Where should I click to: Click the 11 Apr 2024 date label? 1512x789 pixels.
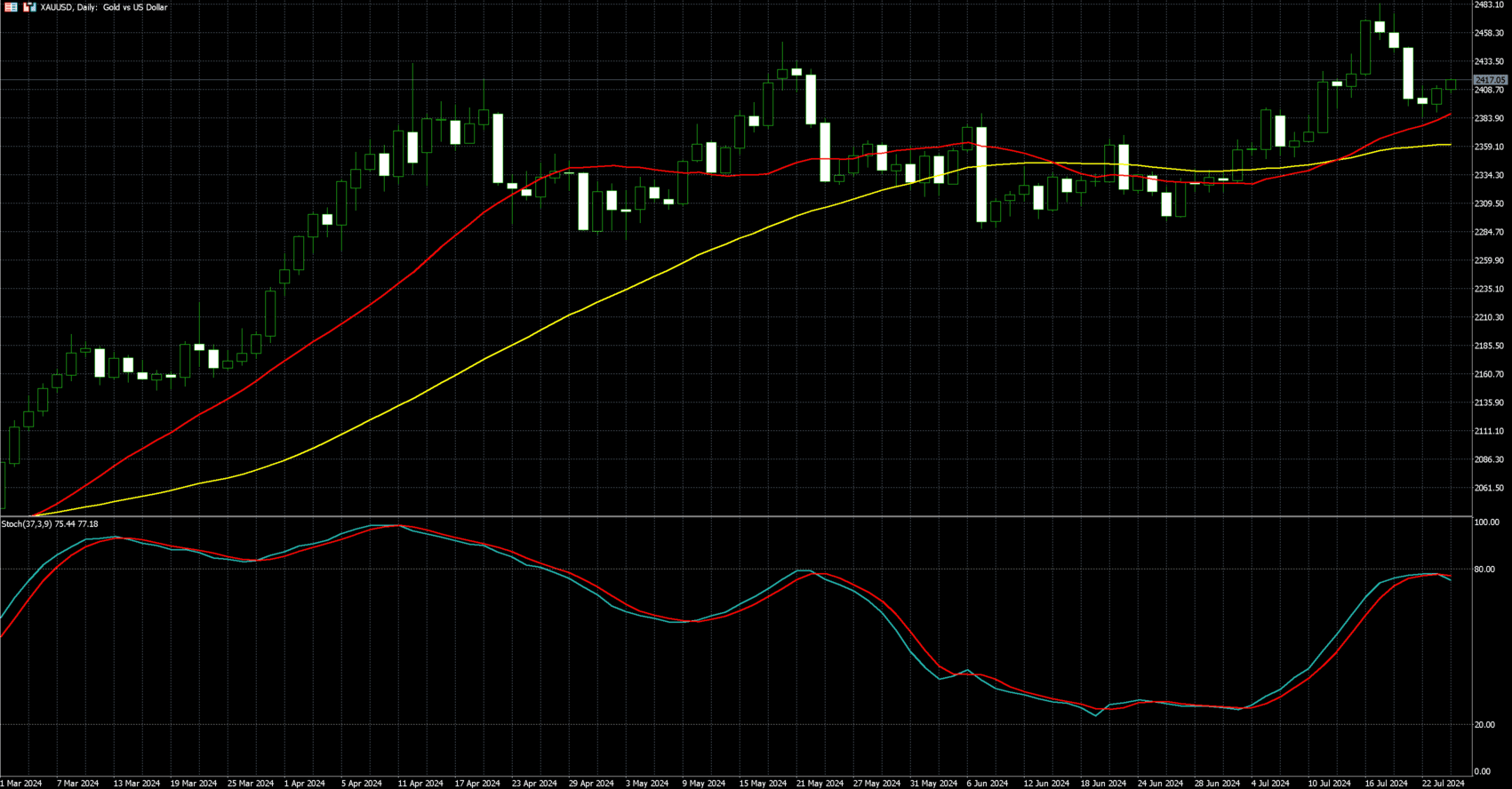pyautogui.click(x=420, y=784)
